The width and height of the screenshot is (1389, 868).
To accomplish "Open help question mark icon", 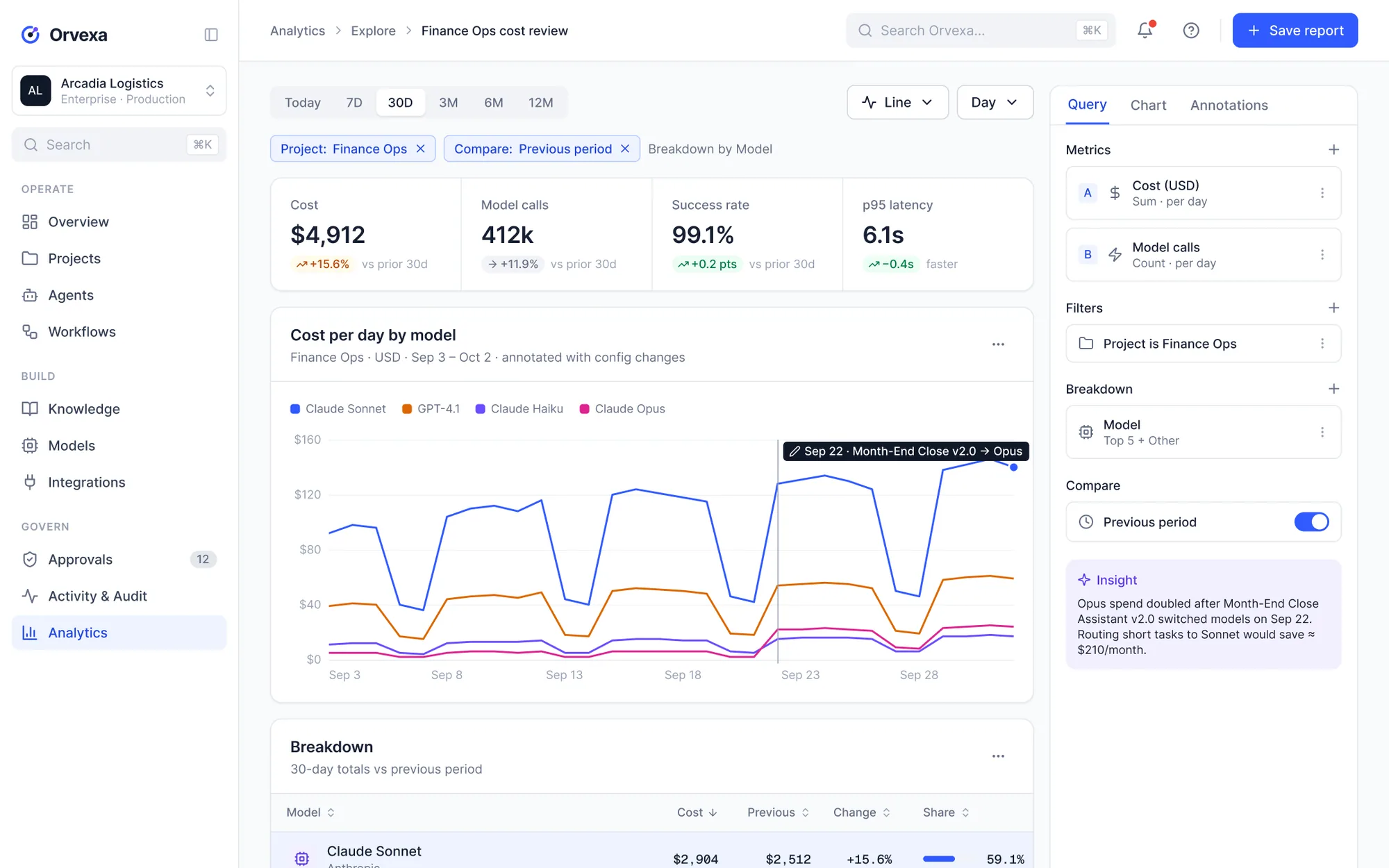I will 1191,31.
